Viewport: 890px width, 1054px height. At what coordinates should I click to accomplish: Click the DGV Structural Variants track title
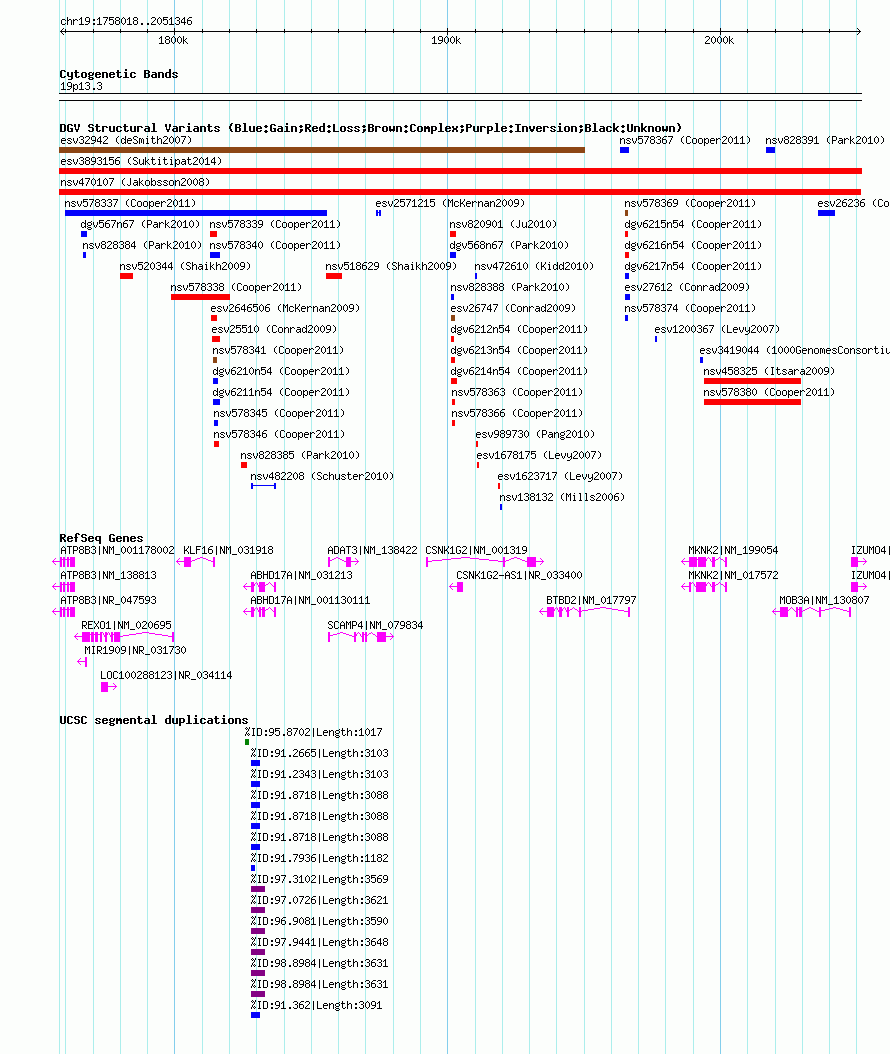[x=370, y=128]
